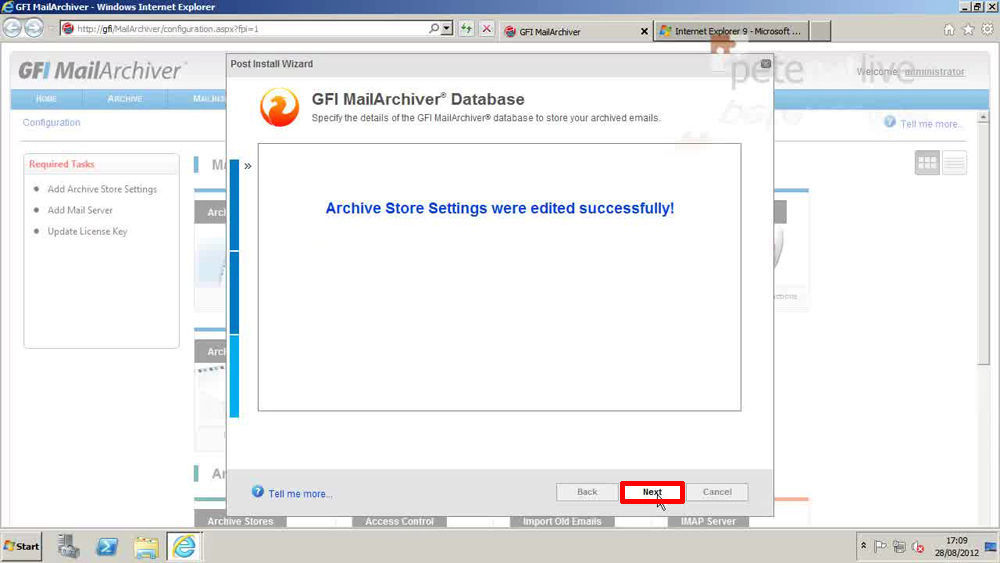Switch to Internet Explorer 9 tab
Screen dimensions: 1000x563
[x=732, y=31]
